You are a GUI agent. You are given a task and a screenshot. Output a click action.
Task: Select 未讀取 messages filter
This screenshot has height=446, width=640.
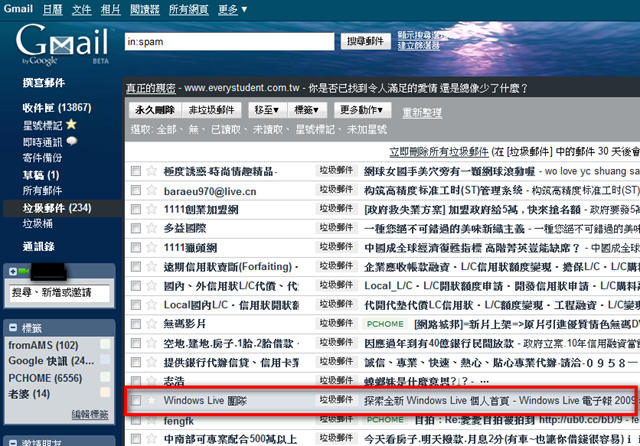coord(268,130)
